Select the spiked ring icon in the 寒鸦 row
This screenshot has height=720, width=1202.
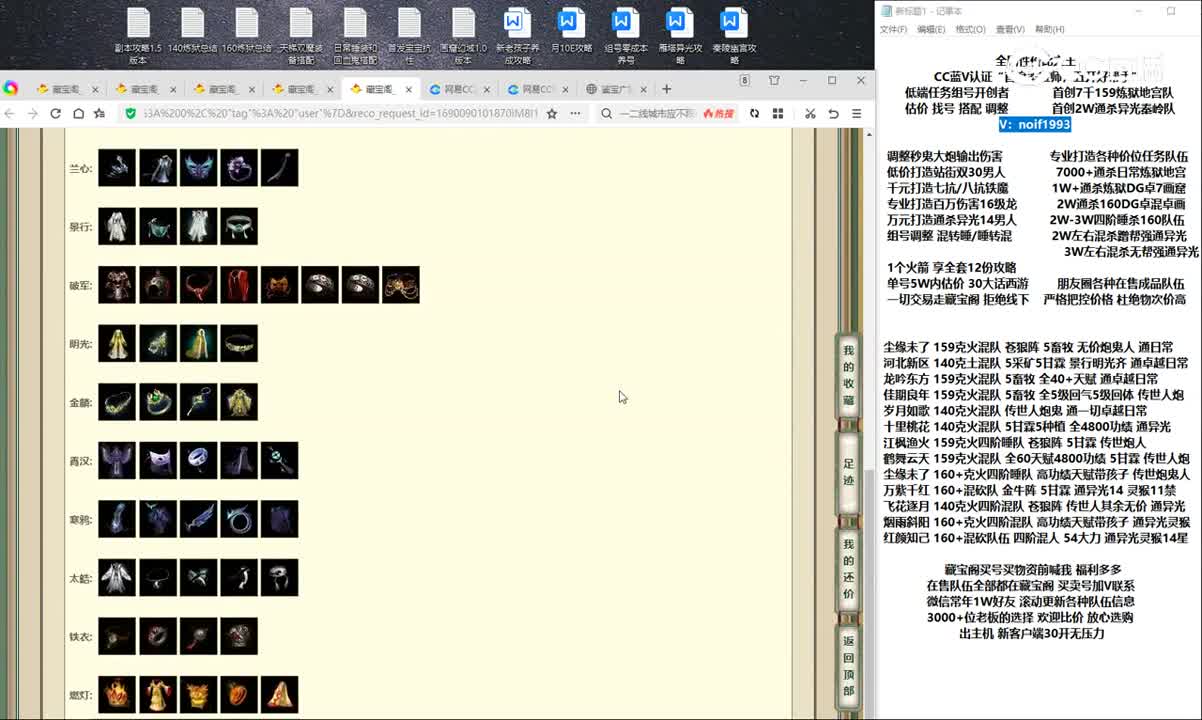coord(239,519)
